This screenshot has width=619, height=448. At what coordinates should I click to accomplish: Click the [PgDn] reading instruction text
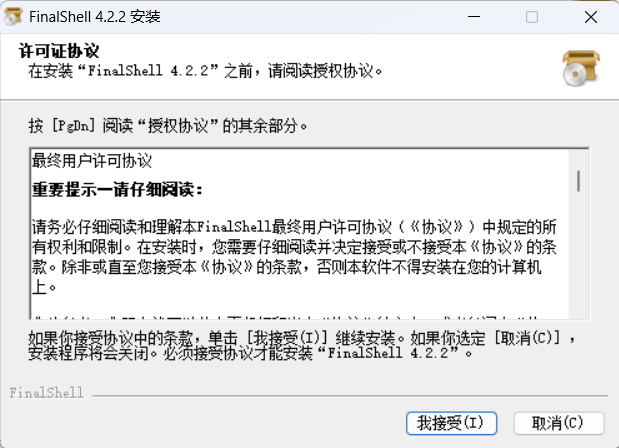168,126
